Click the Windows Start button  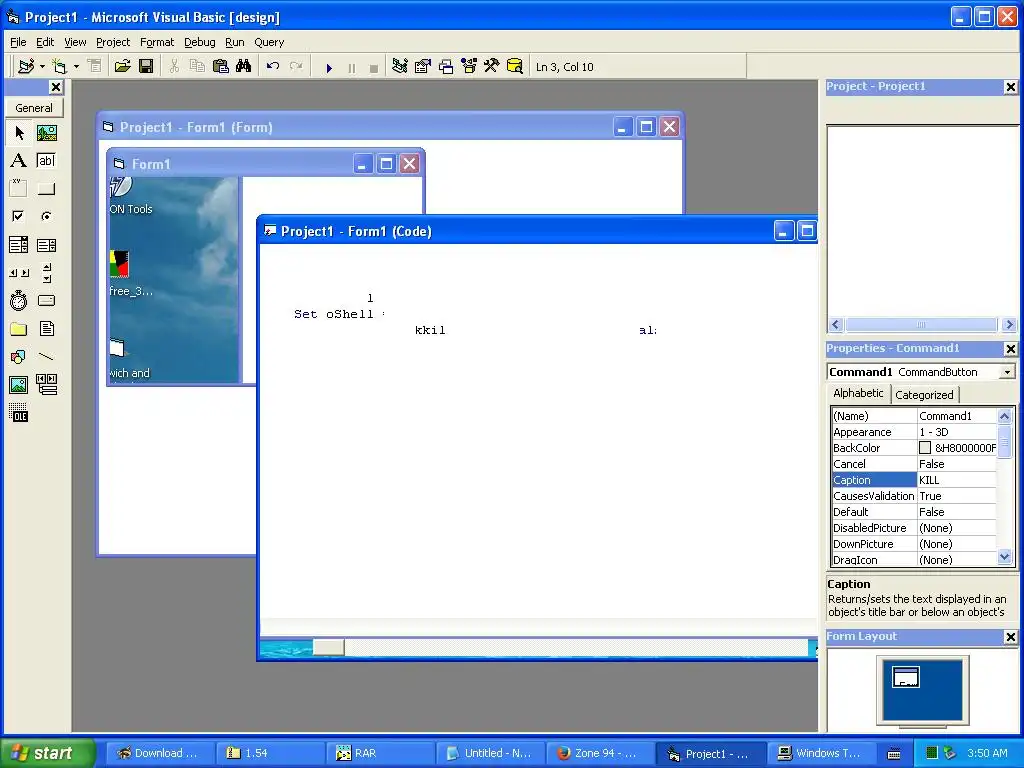[46, 753]
